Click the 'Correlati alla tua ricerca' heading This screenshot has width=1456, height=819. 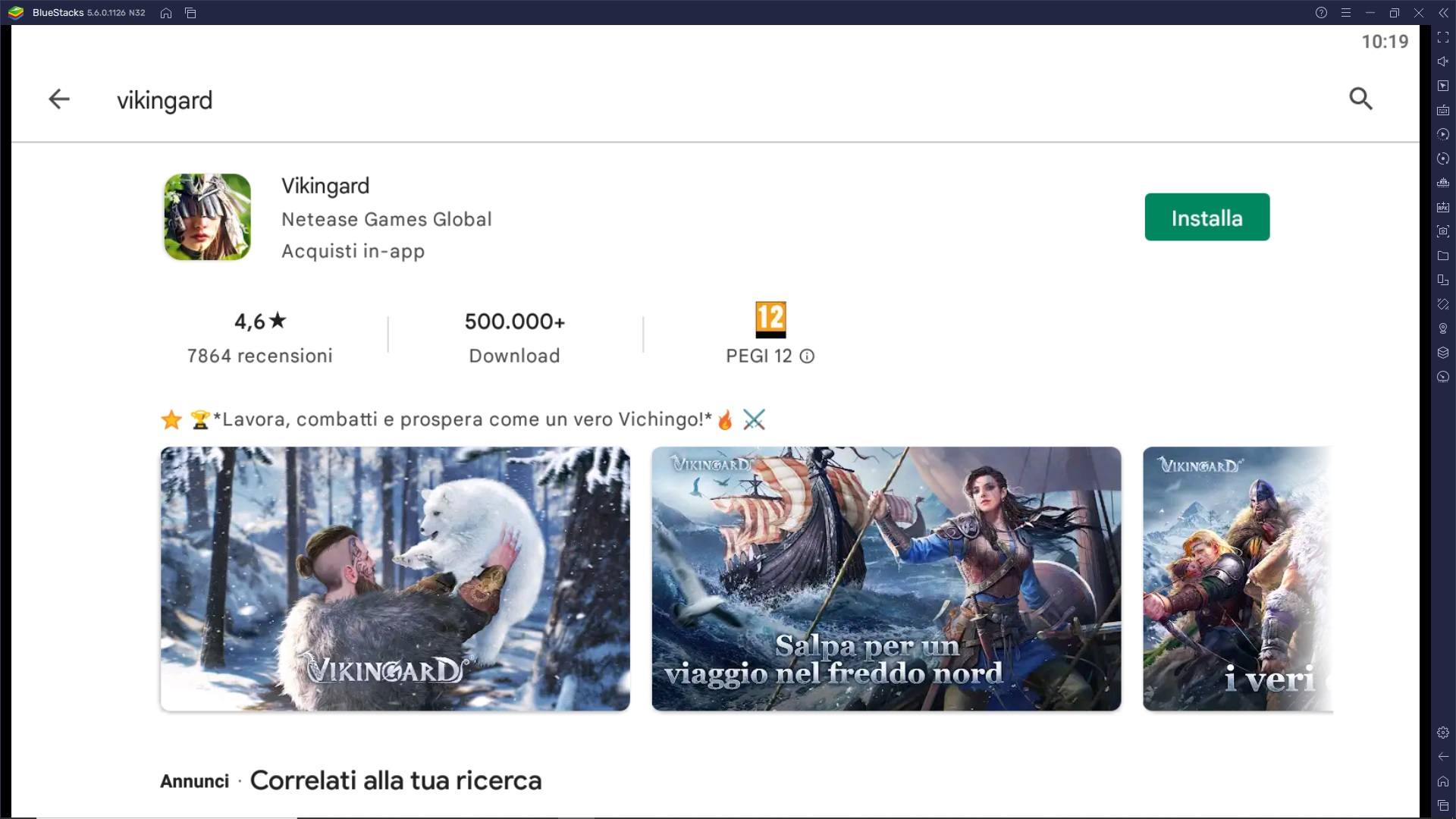(396, 780)
